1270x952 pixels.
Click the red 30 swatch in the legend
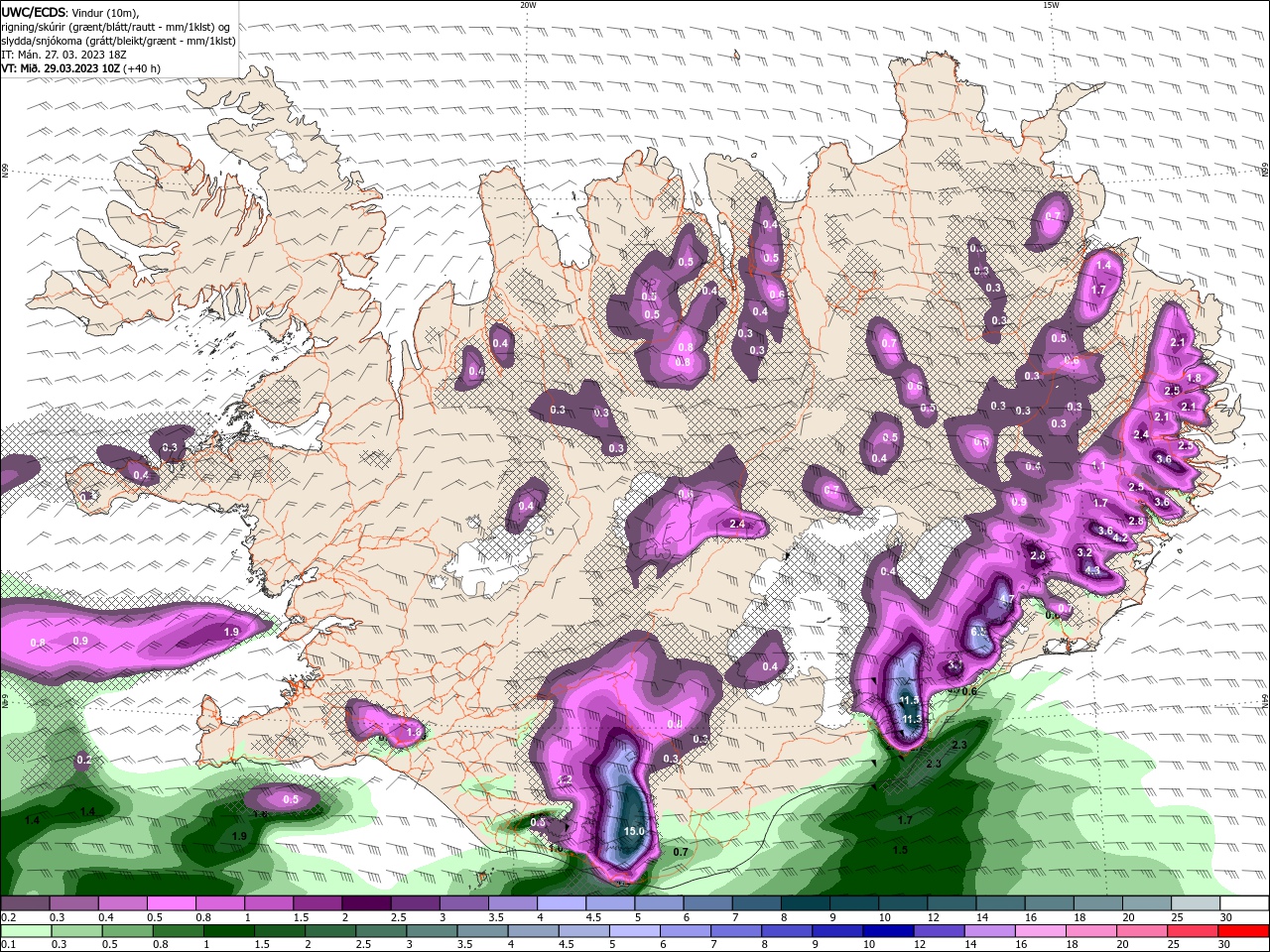click(1245, 931)
